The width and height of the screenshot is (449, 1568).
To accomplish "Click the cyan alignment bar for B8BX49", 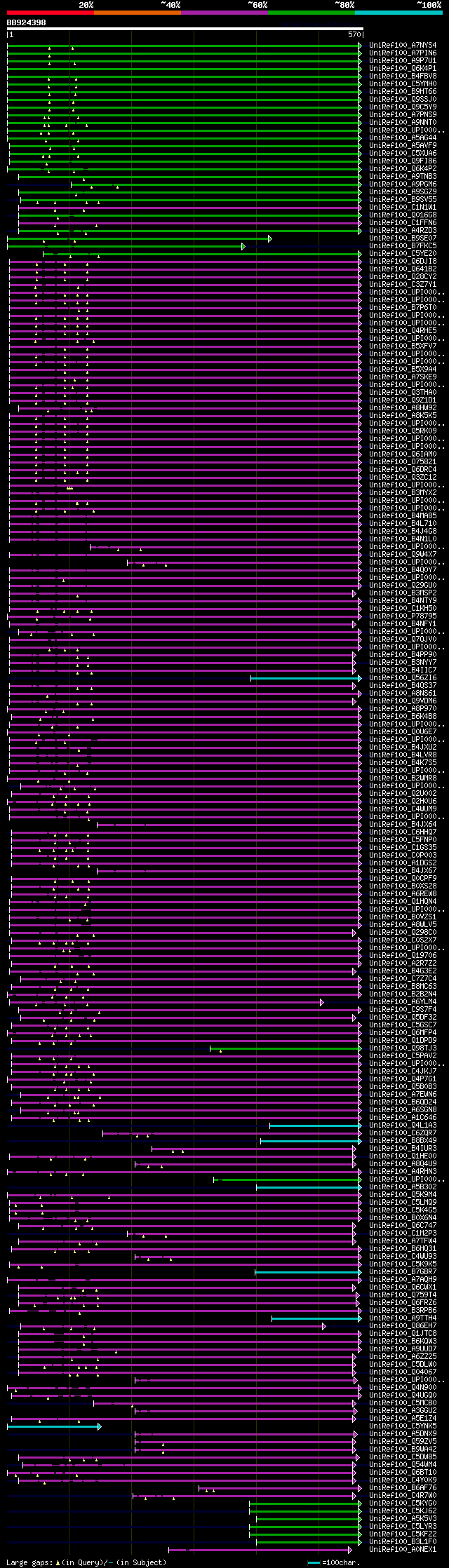I will coord(310,1141).
